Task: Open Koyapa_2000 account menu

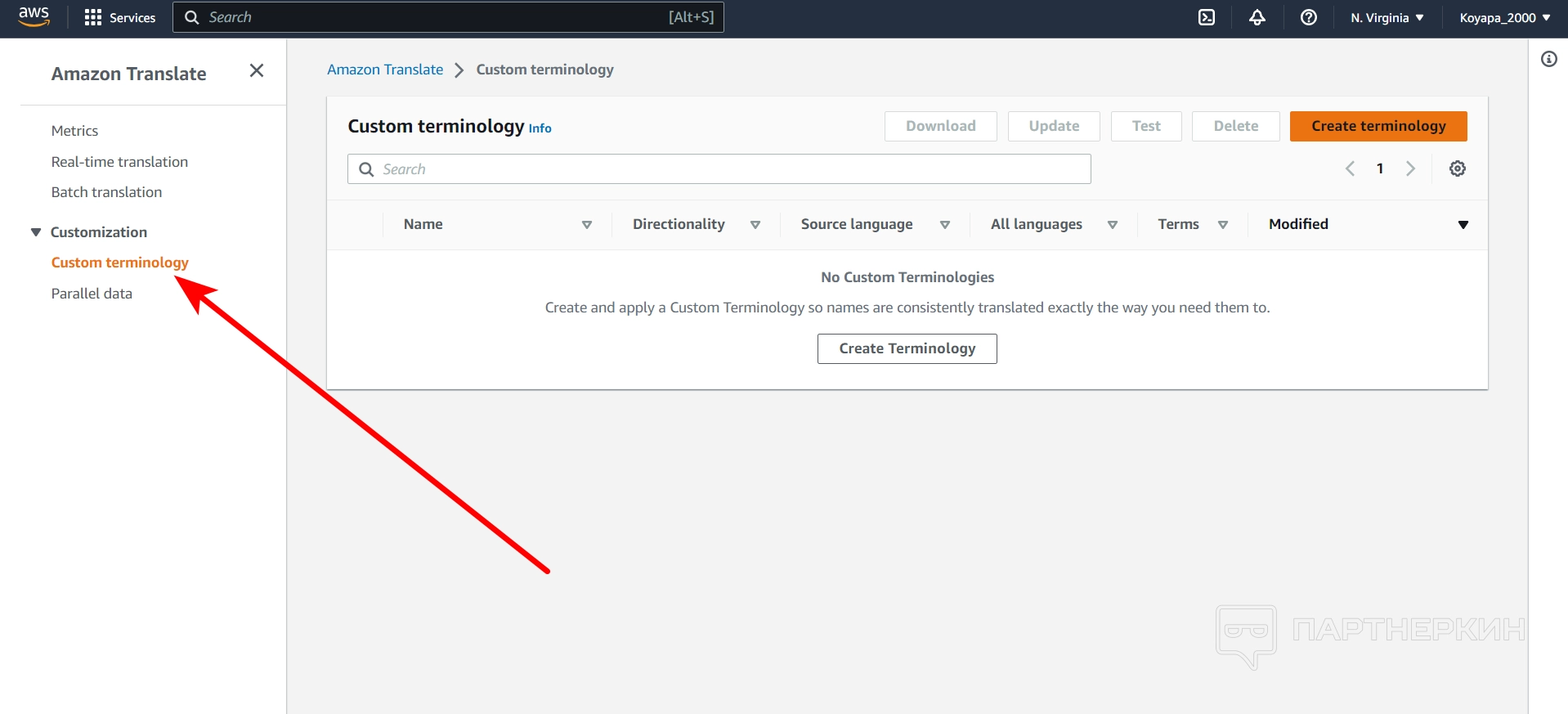Action: (x=1504, y=17)
